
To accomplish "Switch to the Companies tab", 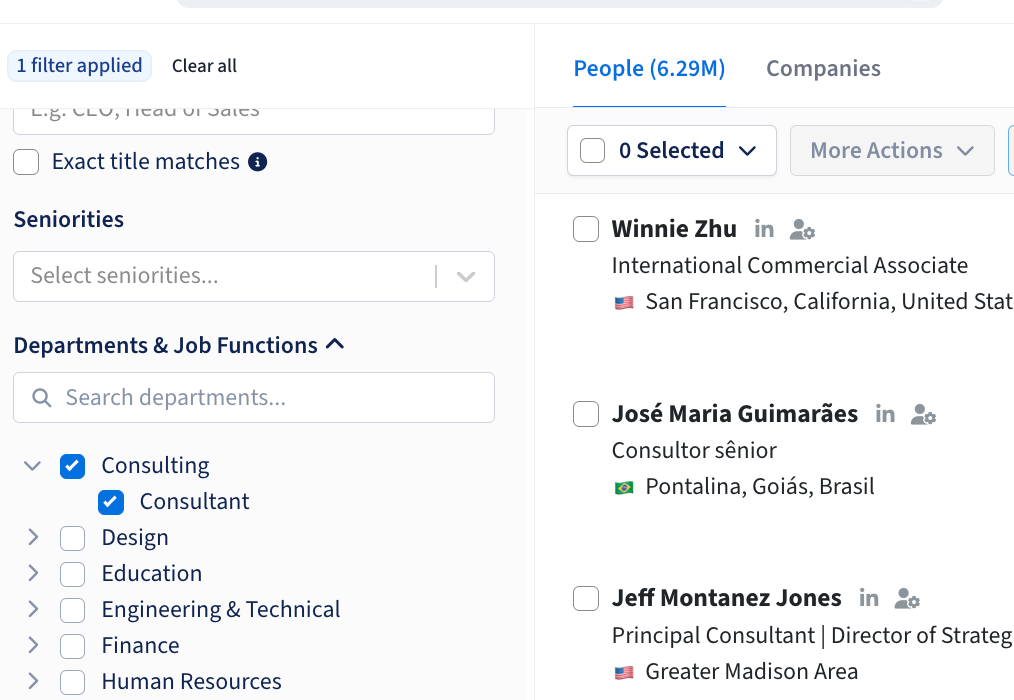I will point(823,69).
